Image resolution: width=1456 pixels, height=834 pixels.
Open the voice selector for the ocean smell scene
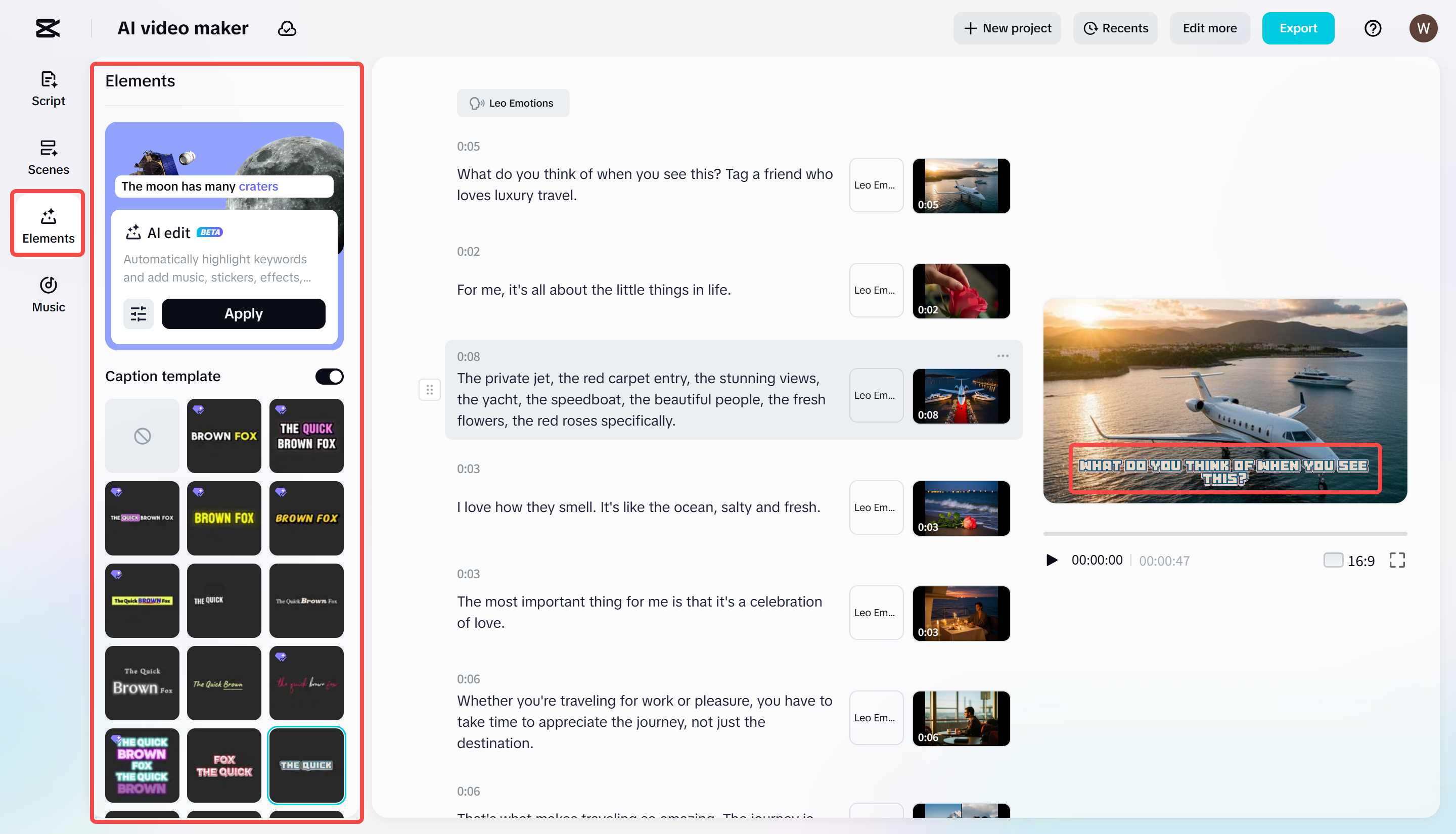[x=876, y=507]
